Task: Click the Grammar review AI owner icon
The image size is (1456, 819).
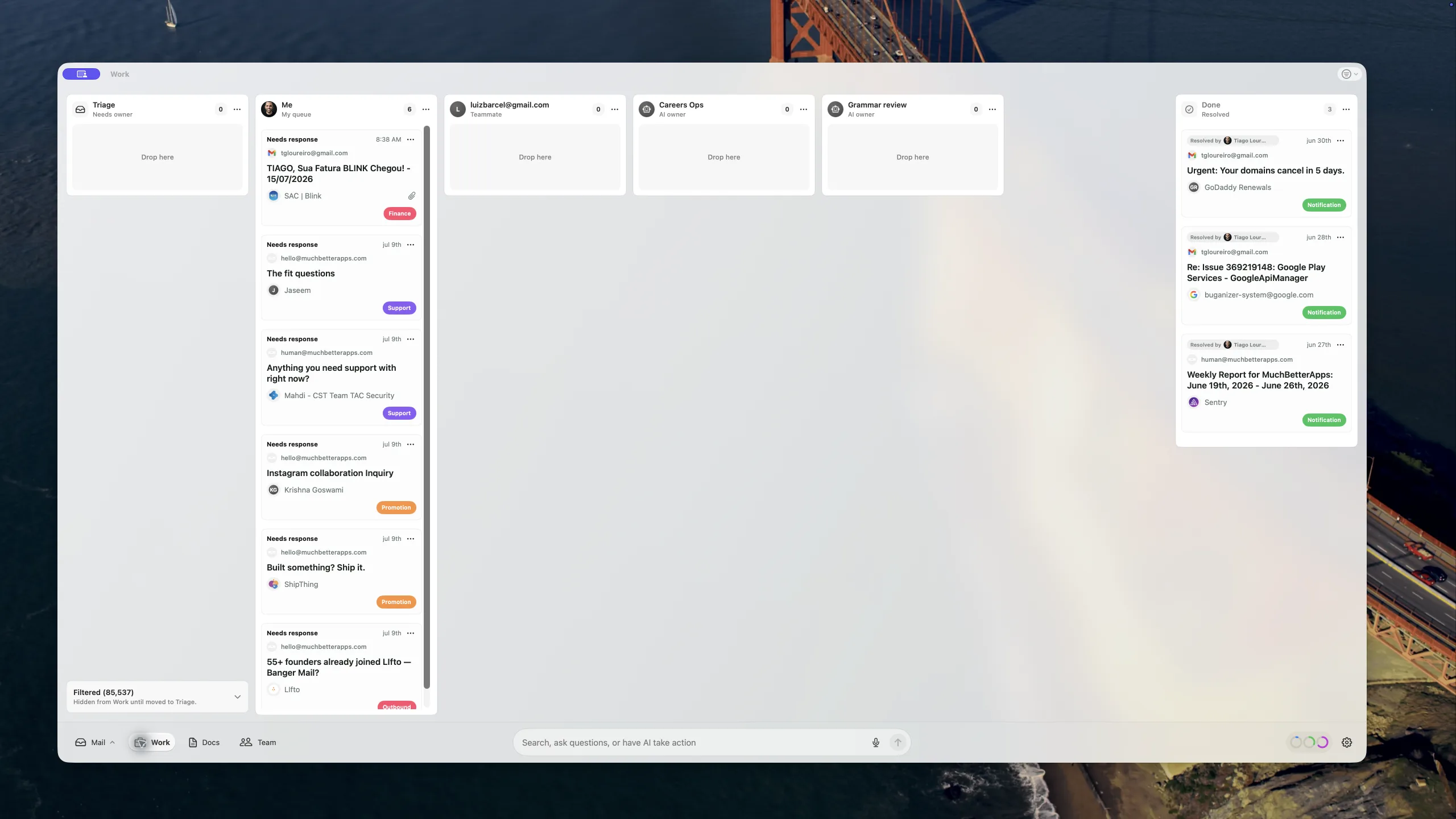Action: coord(835,109)
